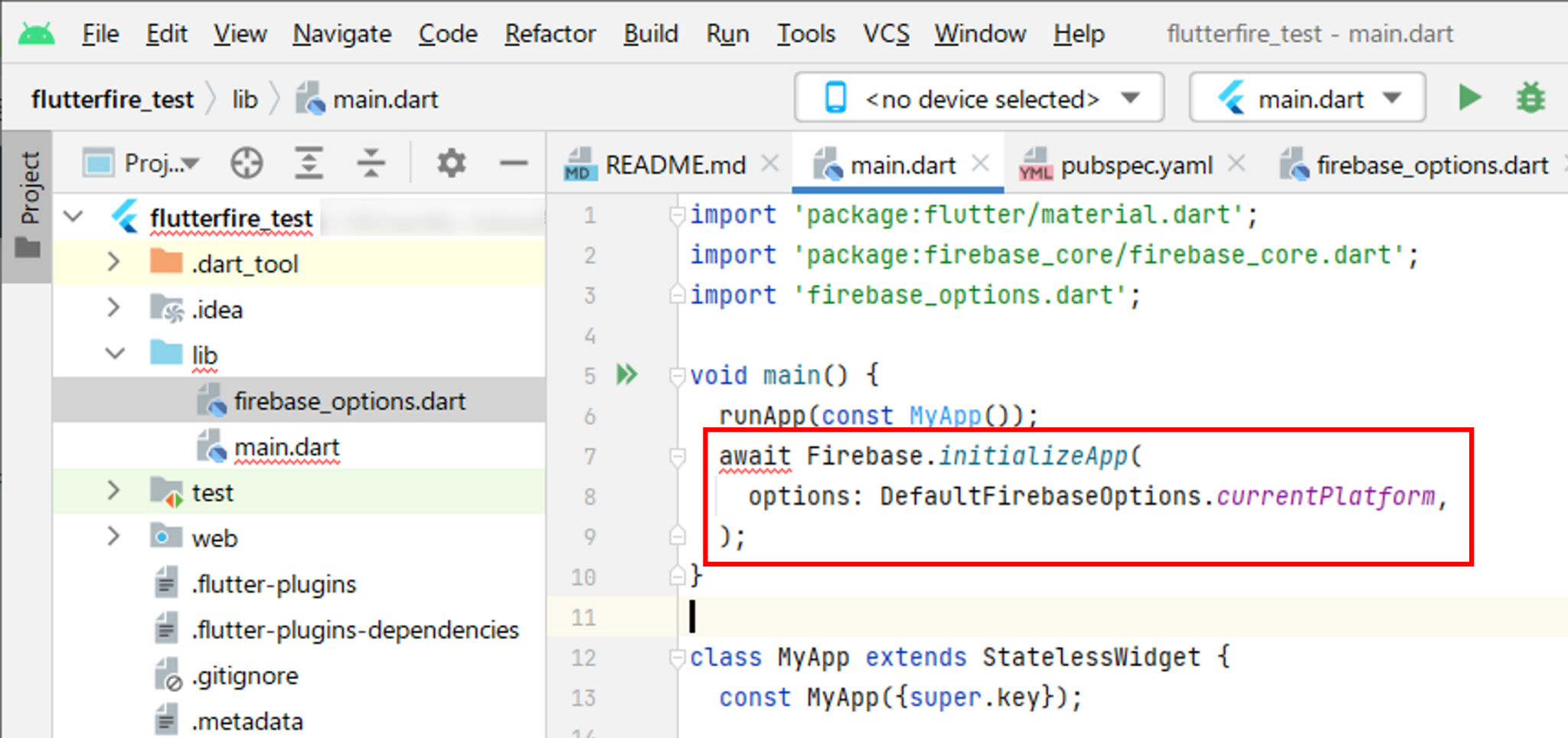Collapse all tree nodes in Project panel
This screenshot has height=738, width=1568.
click(x=371, y=162)
